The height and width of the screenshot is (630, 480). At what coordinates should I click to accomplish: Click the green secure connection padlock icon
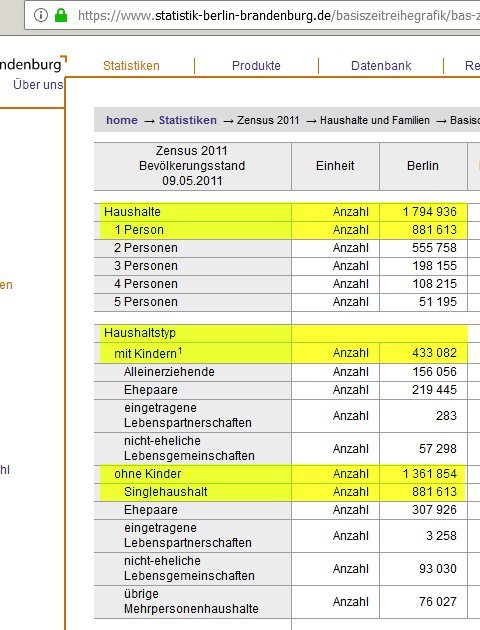coord(61,15)
